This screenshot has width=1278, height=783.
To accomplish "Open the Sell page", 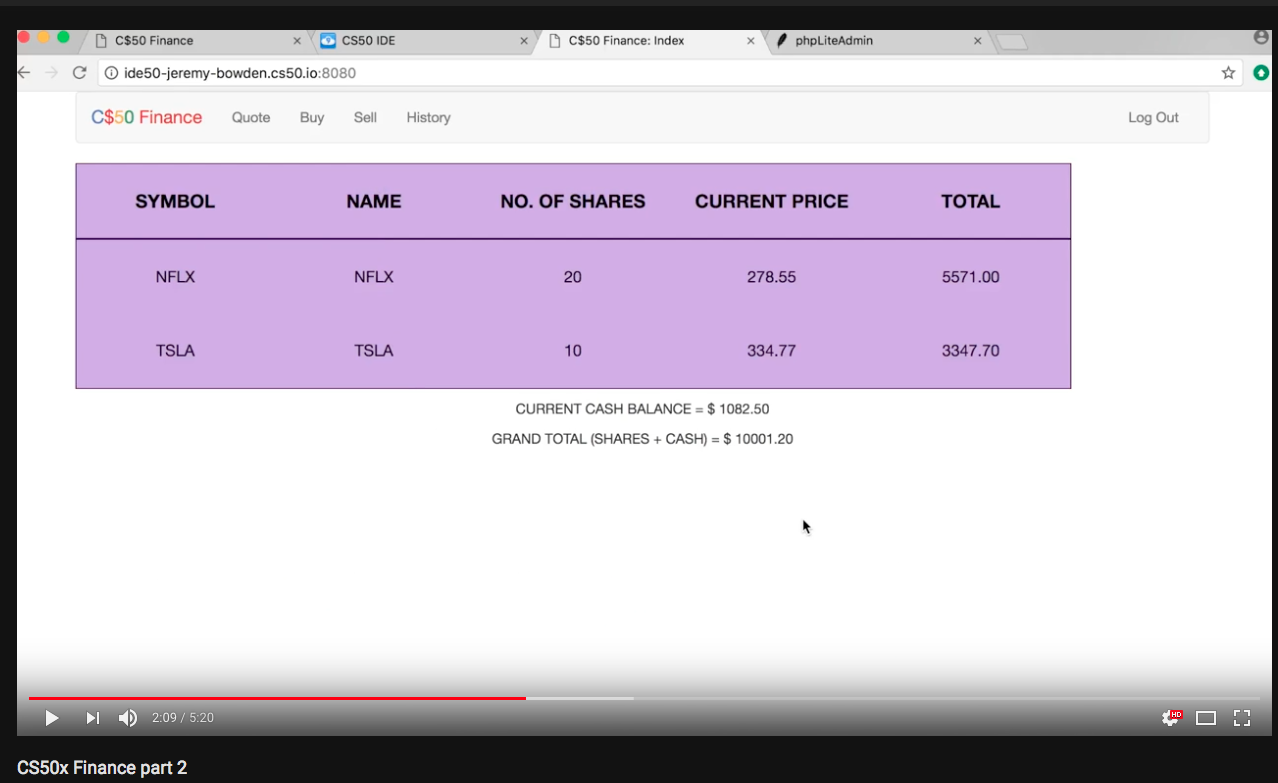I will 365,117.
